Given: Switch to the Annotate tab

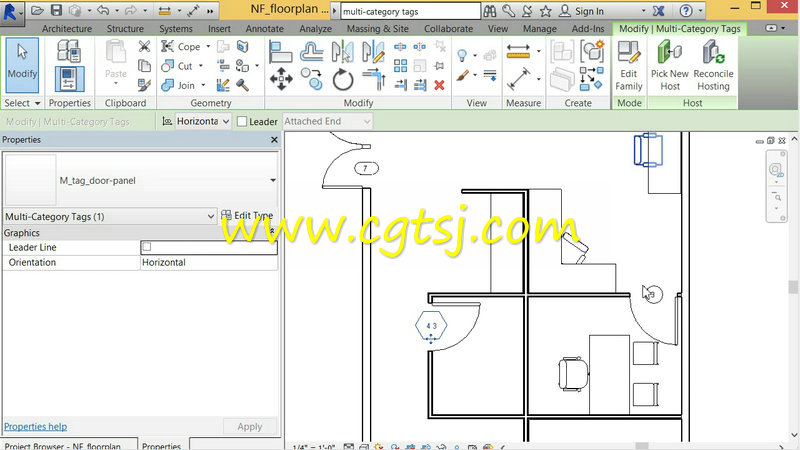Looking at the screenshot, I should (x=264, y=29).
